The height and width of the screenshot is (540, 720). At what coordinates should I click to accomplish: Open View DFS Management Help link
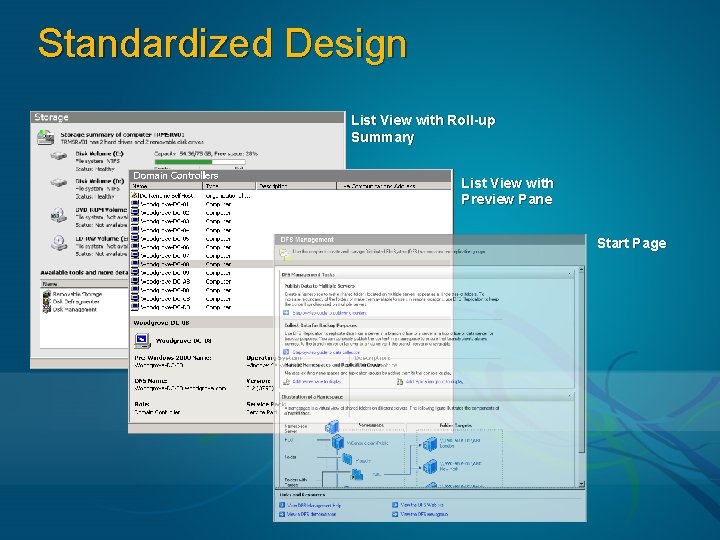pos(314,505)
